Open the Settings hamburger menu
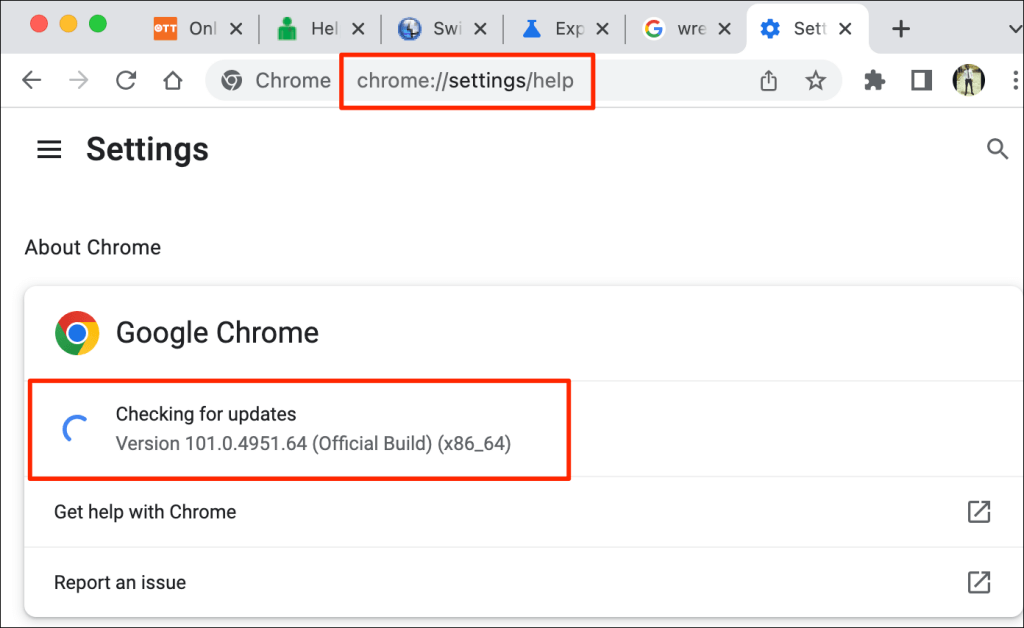Viewport: 1024px width, 628px height. [48, 149]
